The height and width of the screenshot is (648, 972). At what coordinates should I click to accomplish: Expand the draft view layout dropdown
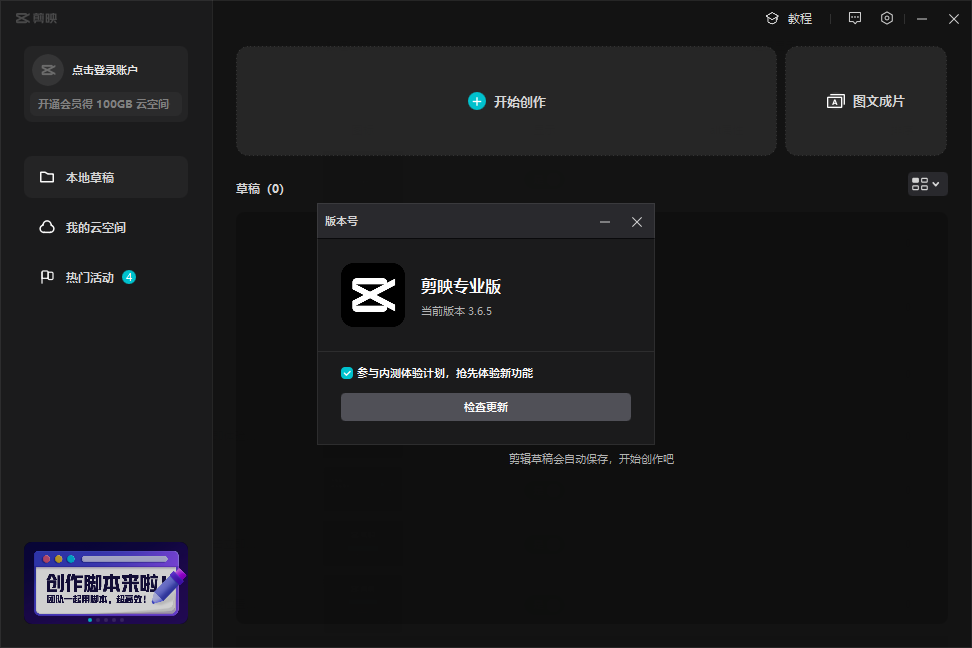tap(927, 184)
